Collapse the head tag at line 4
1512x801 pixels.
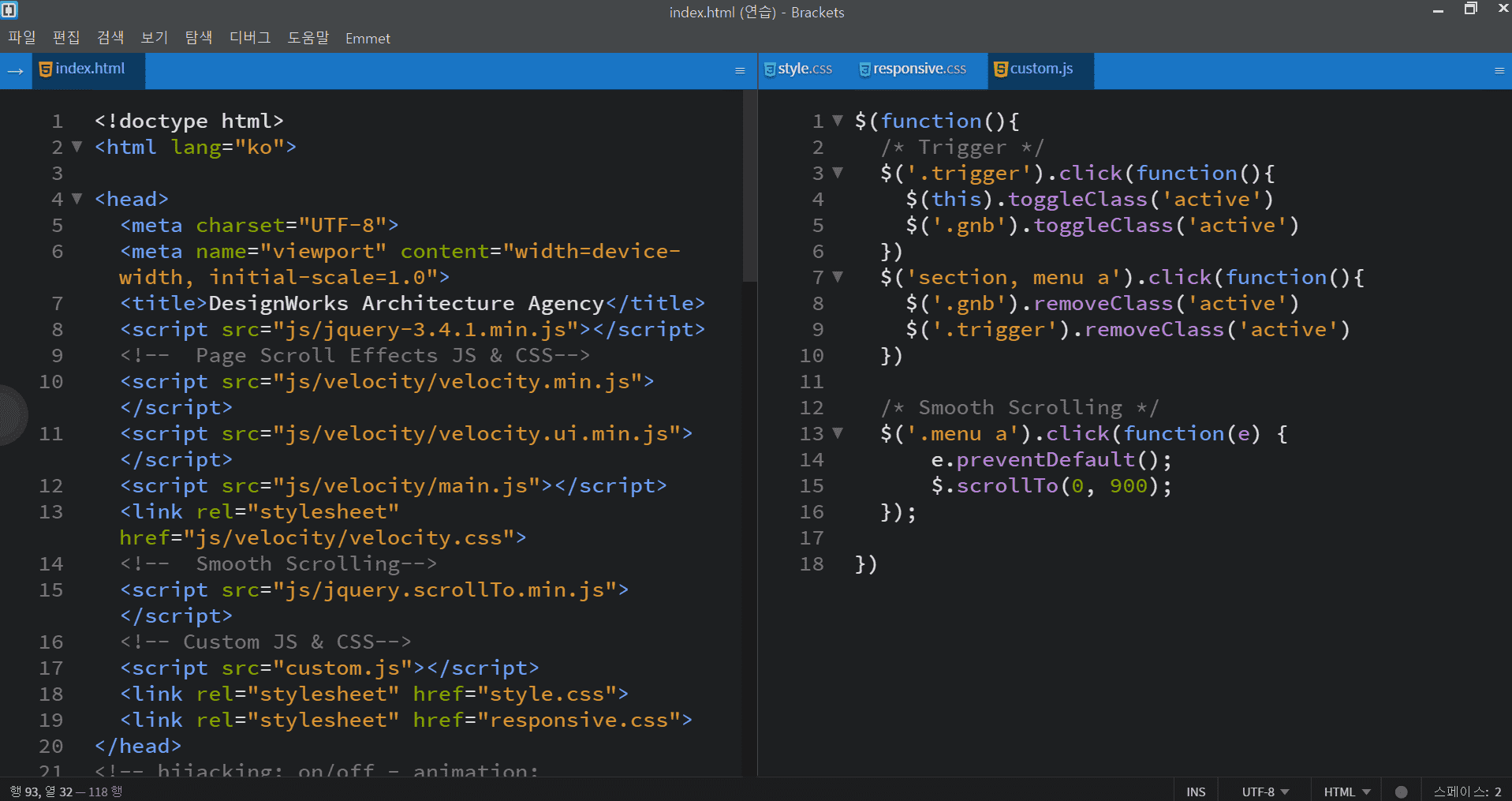point(77,199)
